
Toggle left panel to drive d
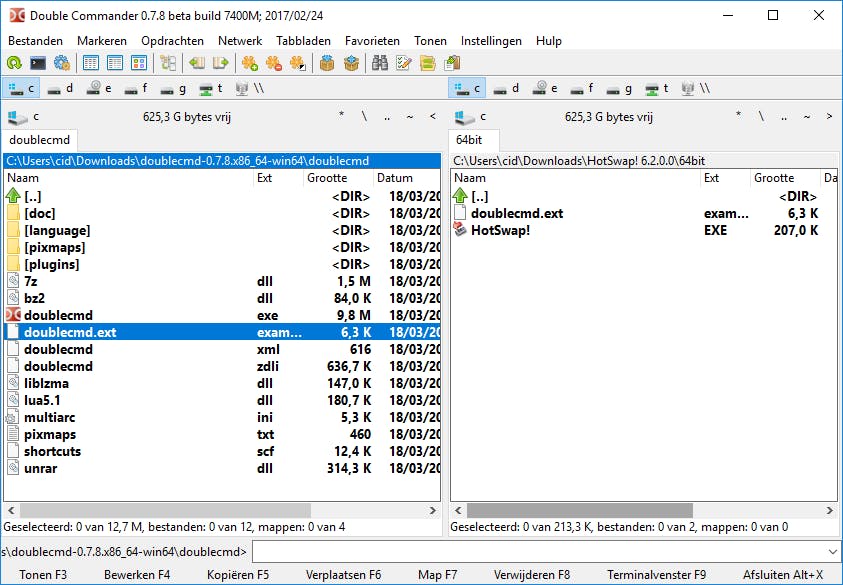point(59,88)
